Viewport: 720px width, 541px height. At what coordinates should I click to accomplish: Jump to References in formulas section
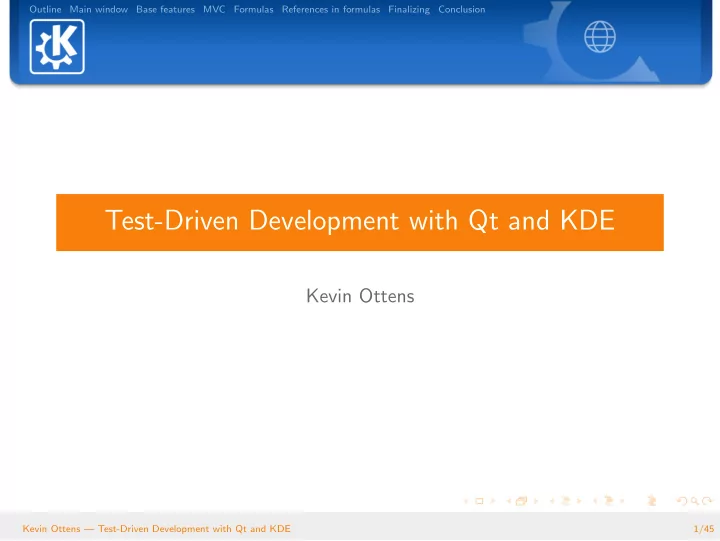(x=331, y=9)
